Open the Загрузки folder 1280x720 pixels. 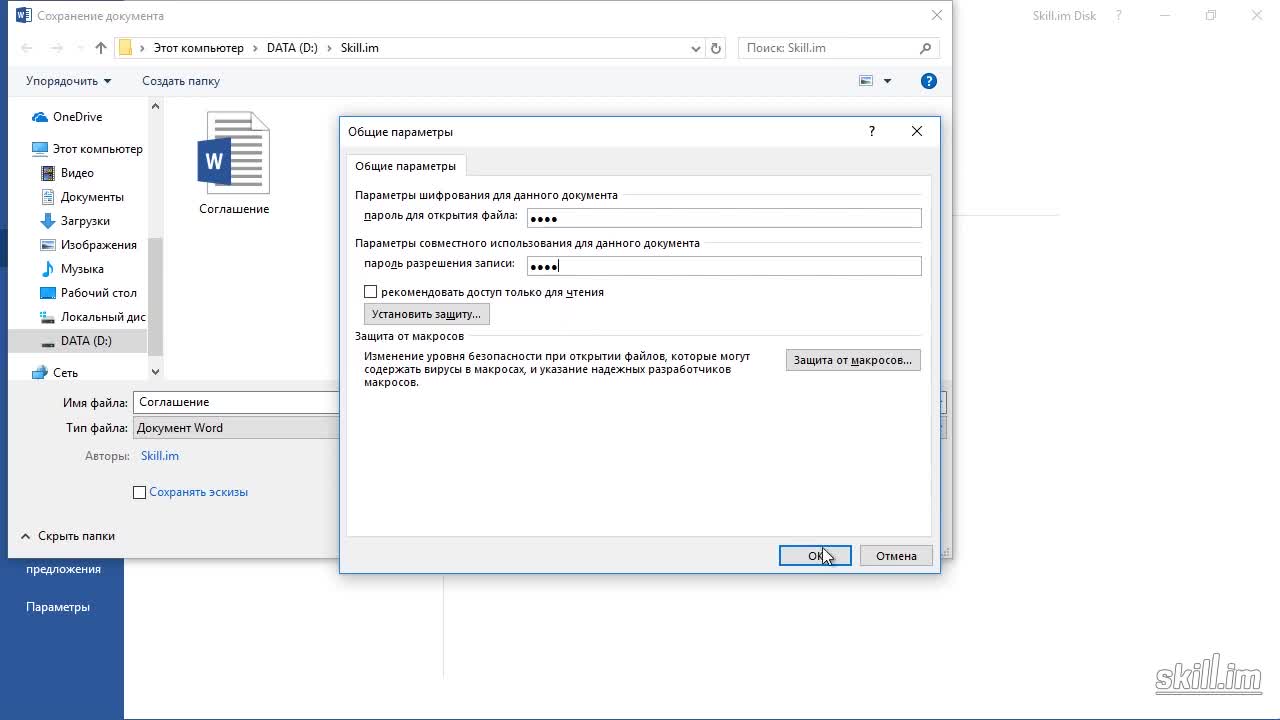click(75, 221)
